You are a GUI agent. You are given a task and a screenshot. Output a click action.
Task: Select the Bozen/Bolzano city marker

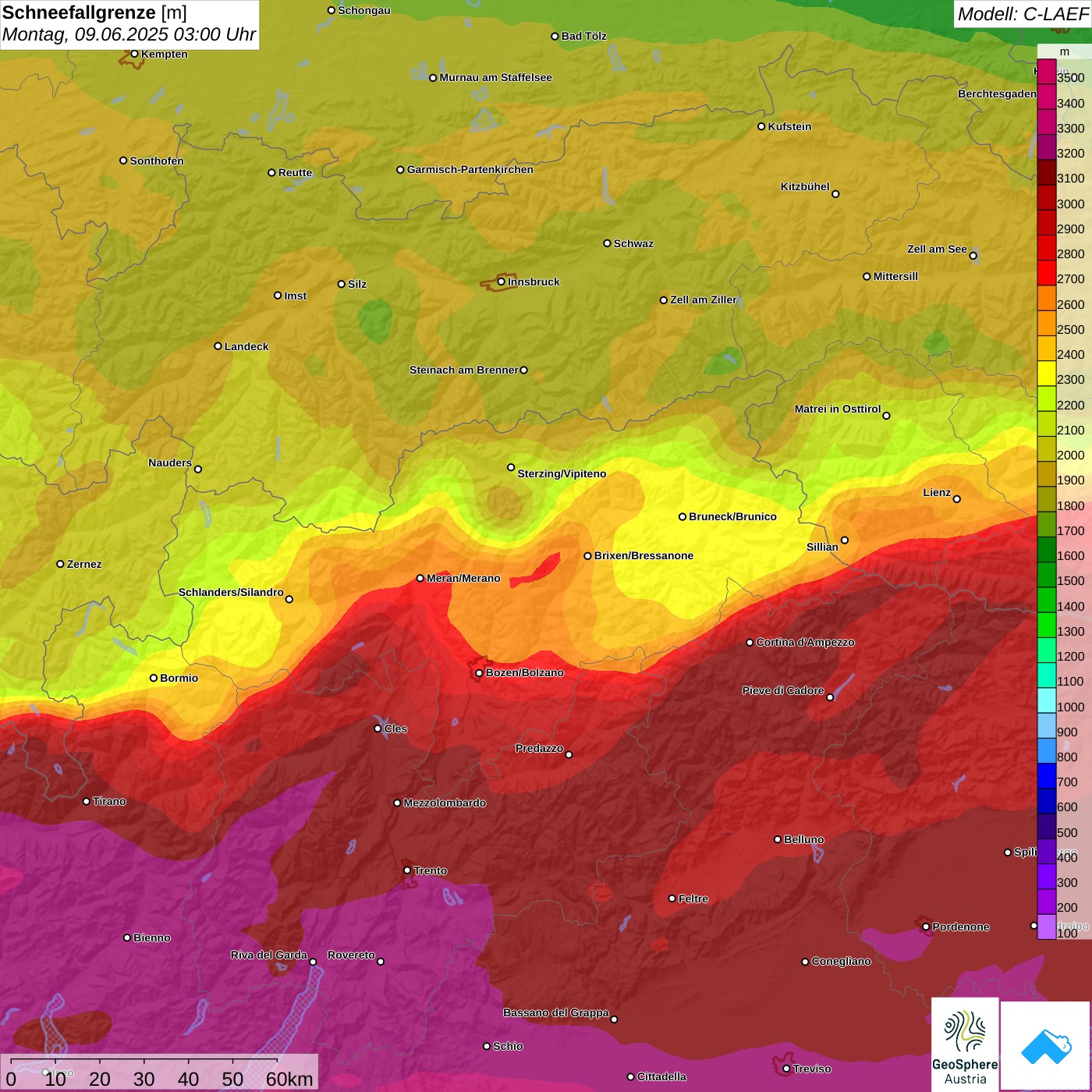click(479, 672)
